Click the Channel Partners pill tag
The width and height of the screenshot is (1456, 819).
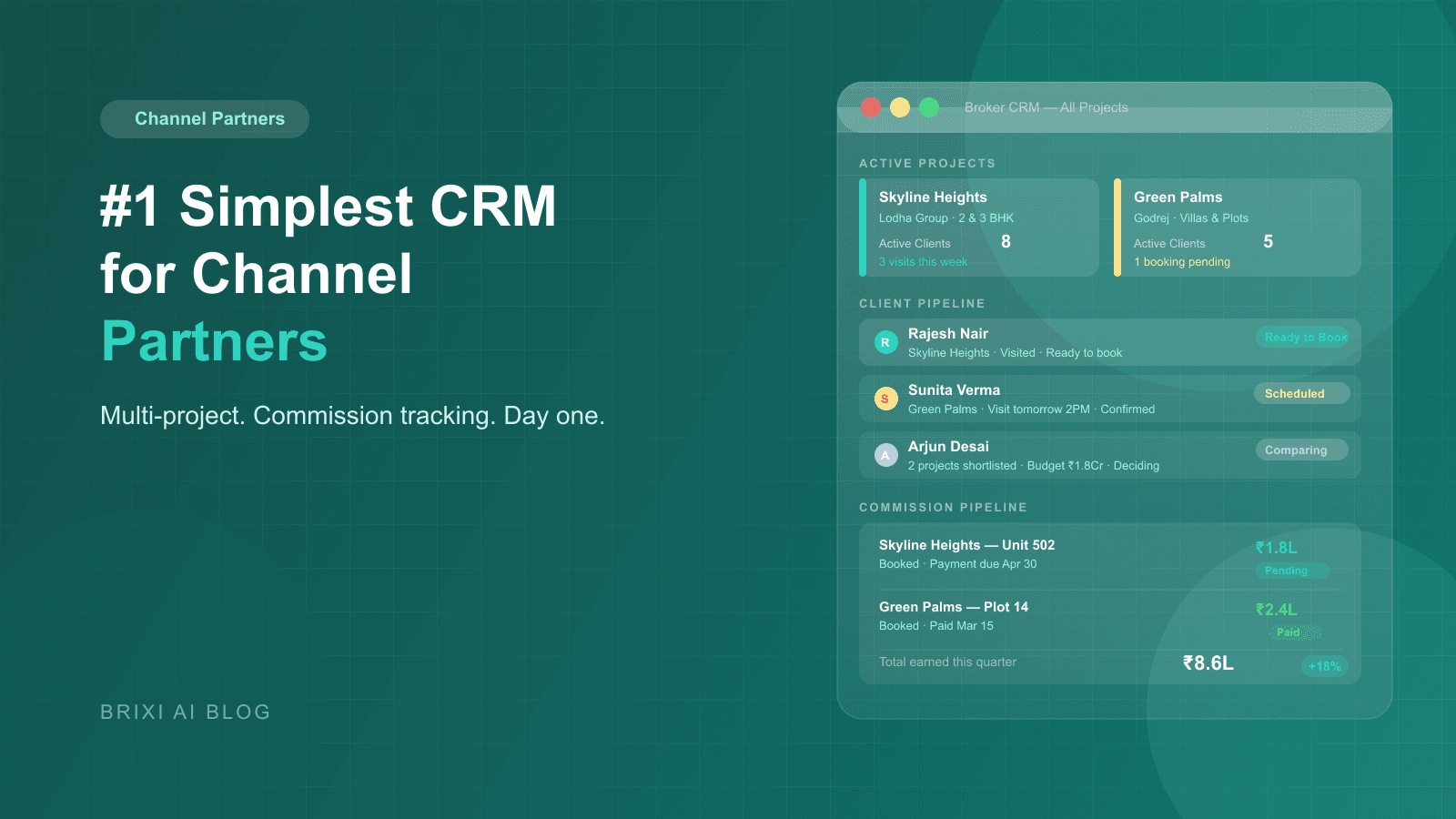(205, 119)
